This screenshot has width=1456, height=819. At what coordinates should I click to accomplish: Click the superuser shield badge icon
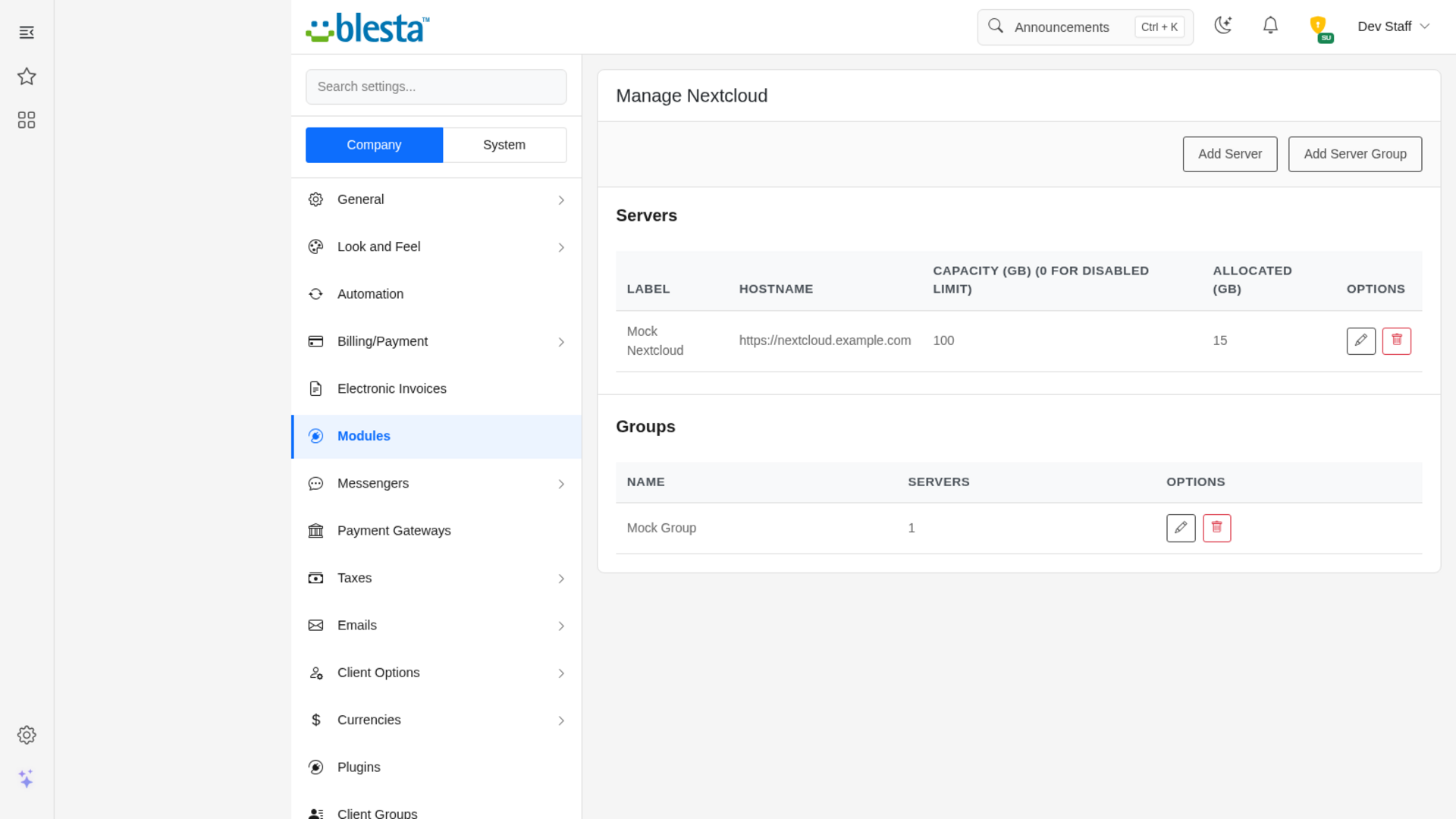pos(1320,28)
